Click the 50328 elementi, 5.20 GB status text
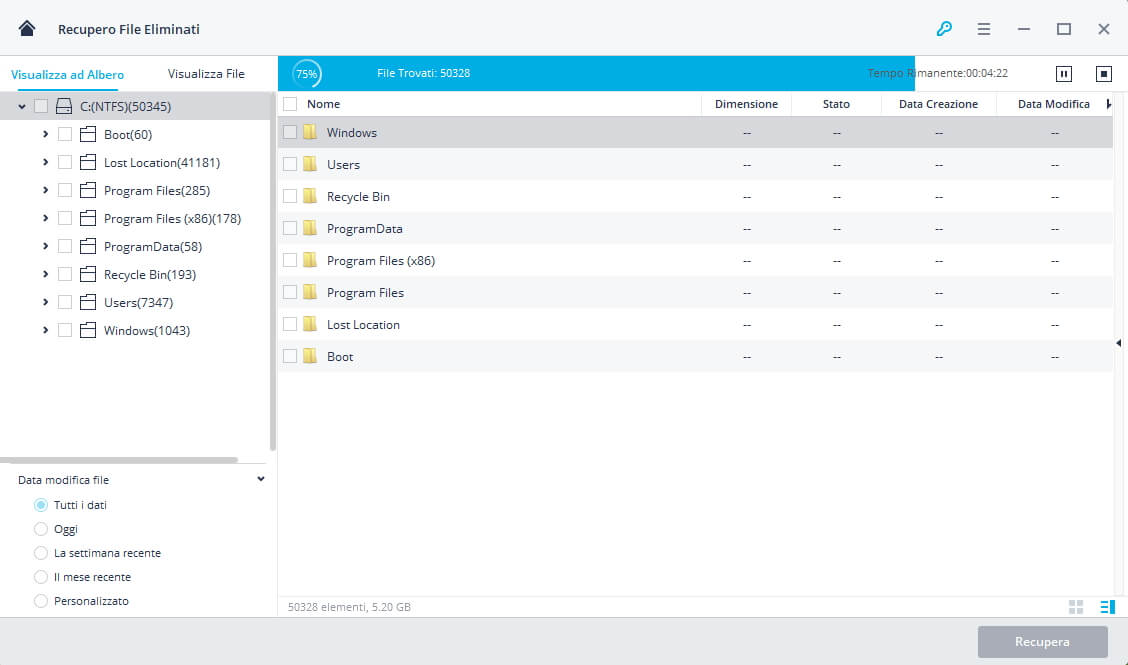 pos(349,607)
